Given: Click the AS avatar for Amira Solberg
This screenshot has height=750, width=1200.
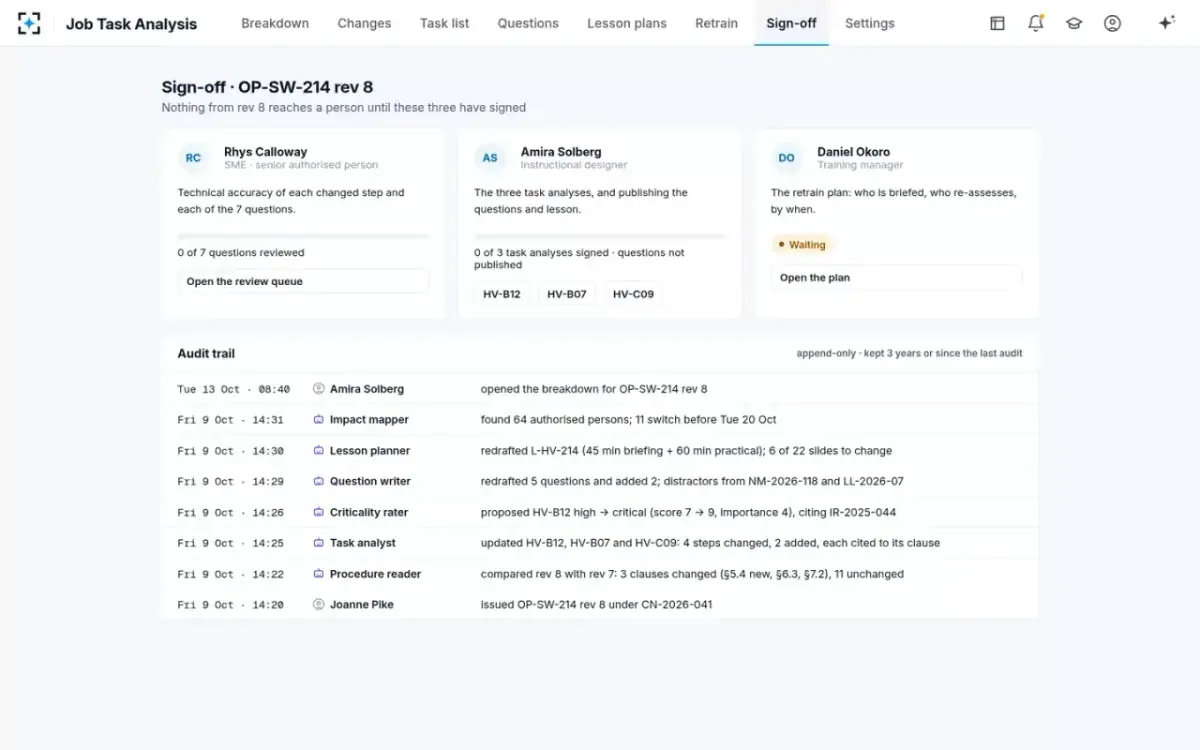Looking at the screenshot, I should (490, 158).
